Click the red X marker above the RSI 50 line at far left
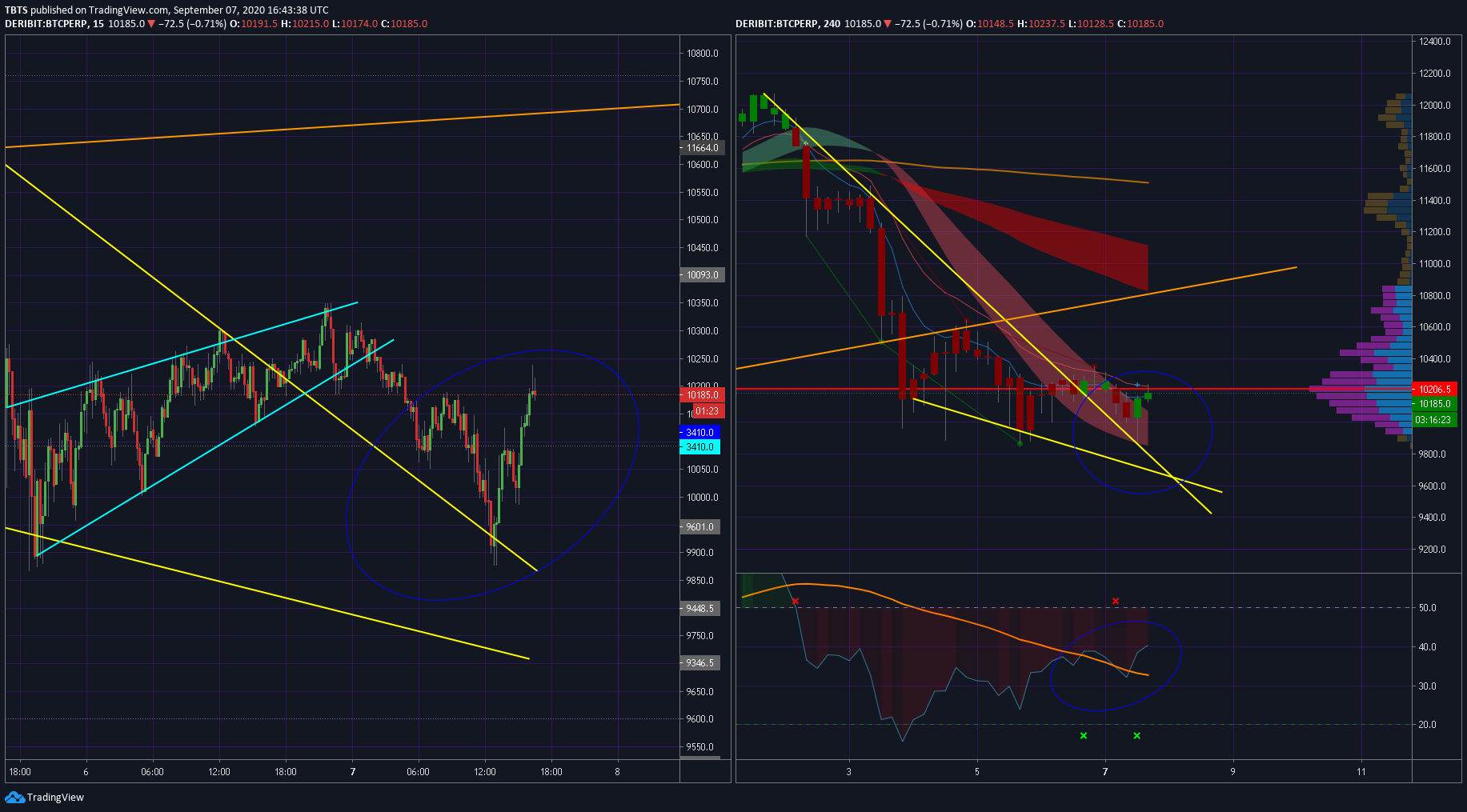This screenshot has width=1467, height=812. pos(795,601)
